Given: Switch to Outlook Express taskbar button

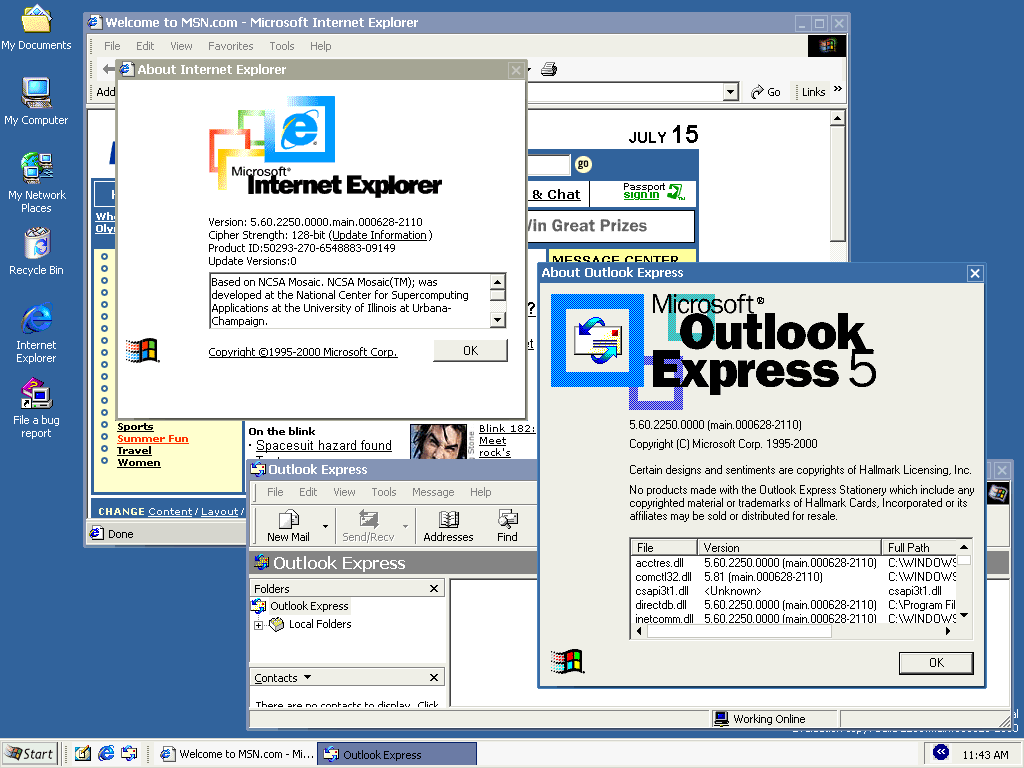Looking at the screenshot, I should [x=398, y=754].
